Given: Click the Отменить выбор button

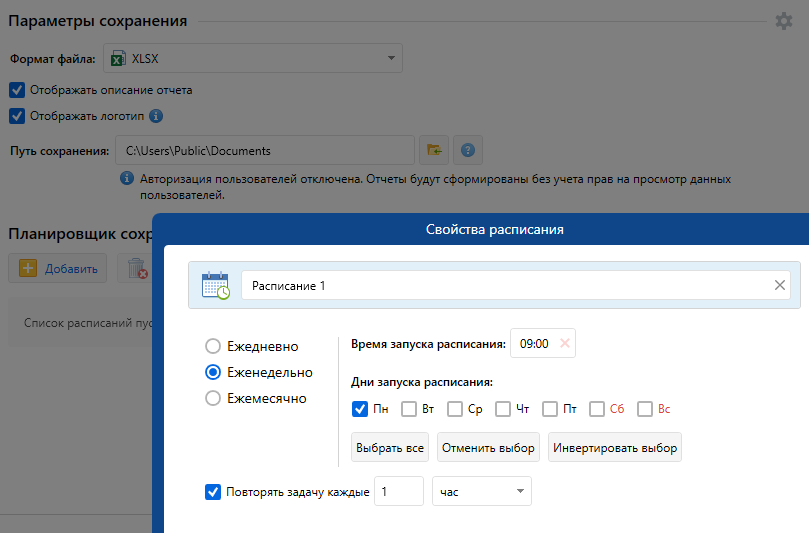Looking at the screenshot, I should pyautogui.click(x=488, y=447).
